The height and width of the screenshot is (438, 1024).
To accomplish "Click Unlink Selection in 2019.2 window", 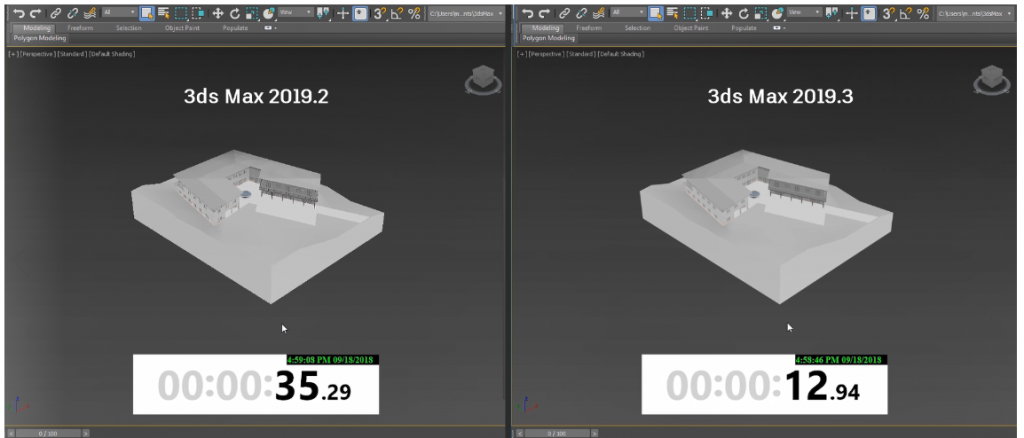I will tap(72, 13).
